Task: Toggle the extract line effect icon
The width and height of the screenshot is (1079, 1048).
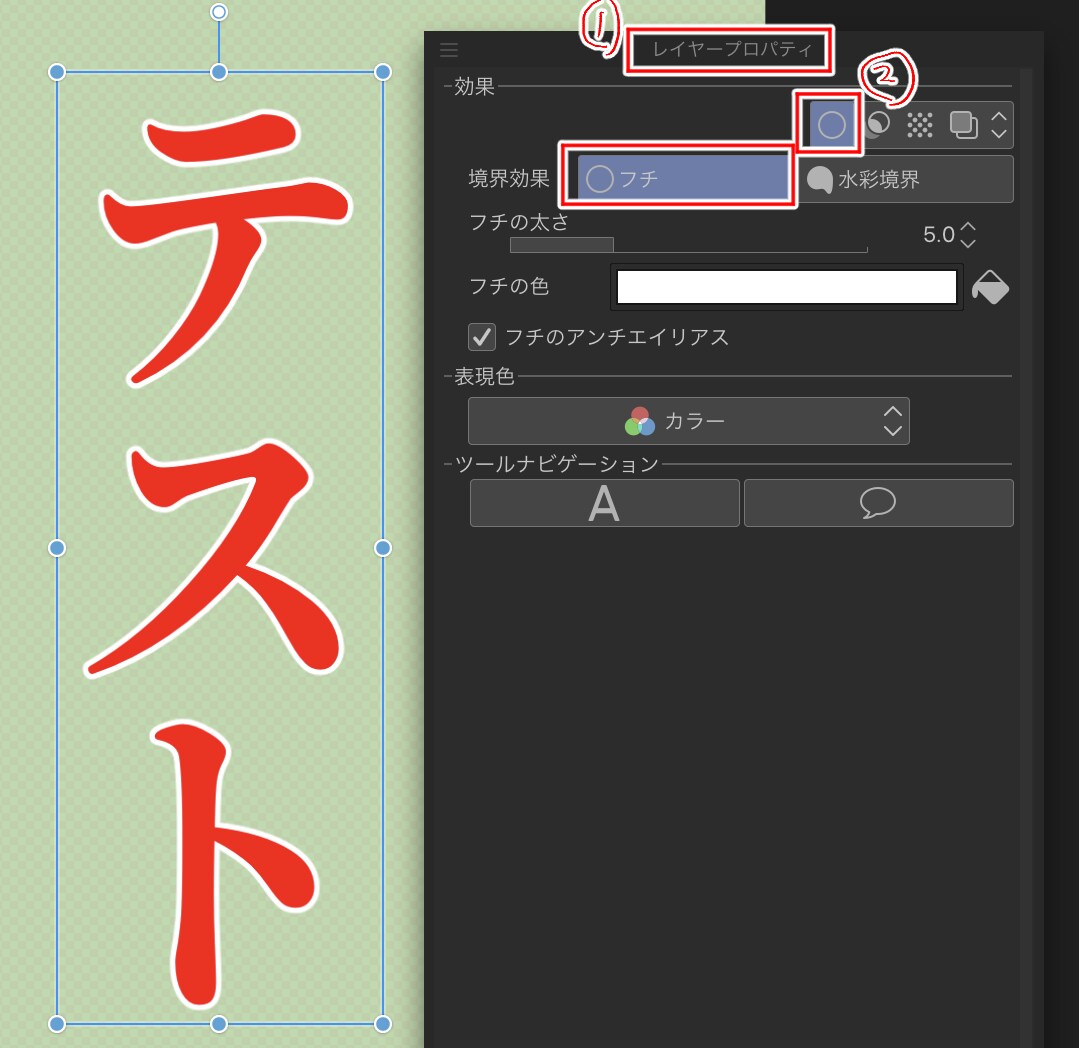Action: coord(877,125)
